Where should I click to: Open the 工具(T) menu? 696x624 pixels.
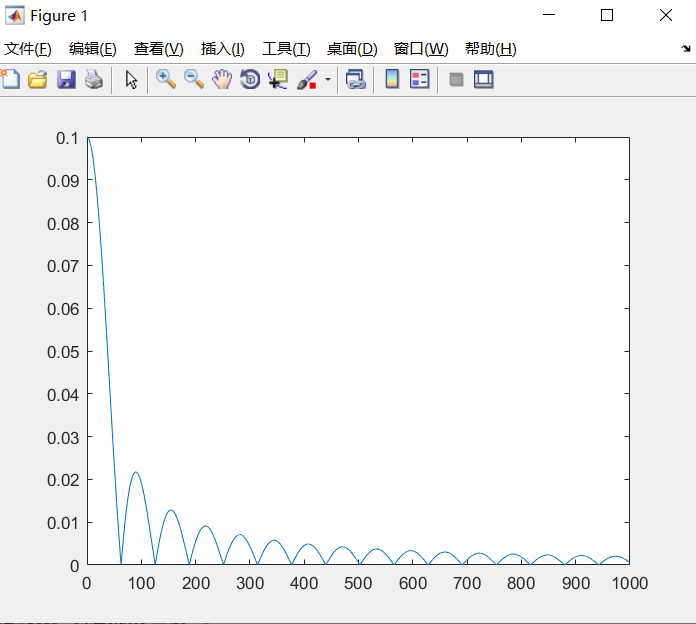coord(286,49)
